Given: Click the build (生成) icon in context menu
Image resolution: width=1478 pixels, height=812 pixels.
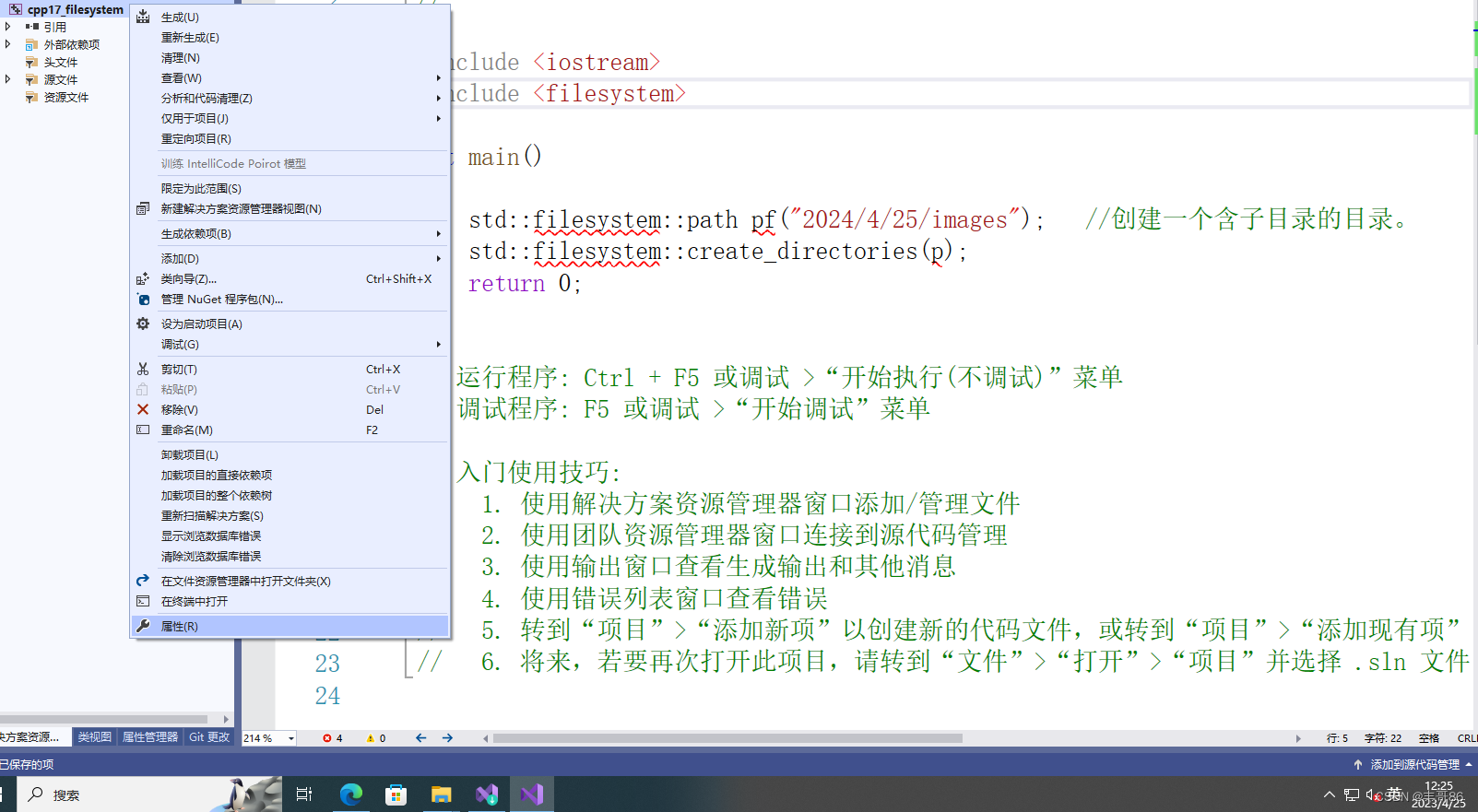Looking at the screenshot, I should 143,17.
